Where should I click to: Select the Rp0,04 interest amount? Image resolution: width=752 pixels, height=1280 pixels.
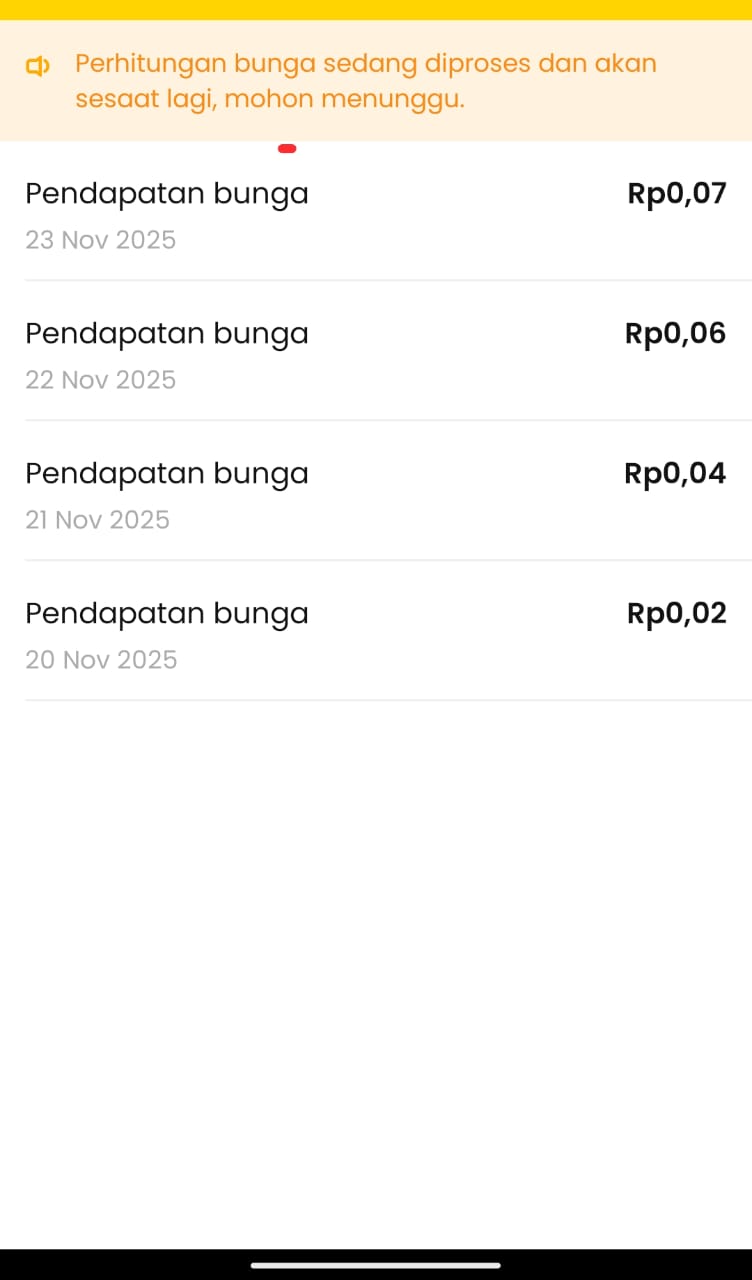coord(675,473)
